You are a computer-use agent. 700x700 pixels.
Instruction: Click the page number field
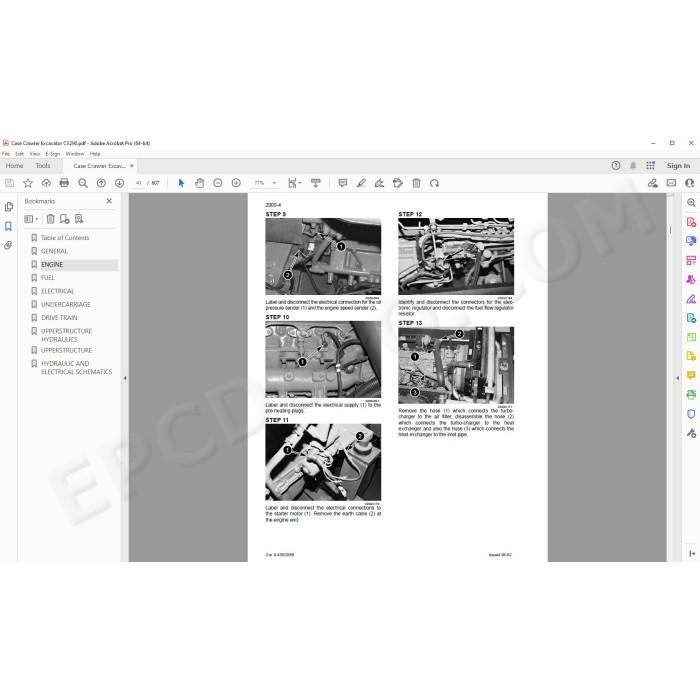(x=138, y=183)
